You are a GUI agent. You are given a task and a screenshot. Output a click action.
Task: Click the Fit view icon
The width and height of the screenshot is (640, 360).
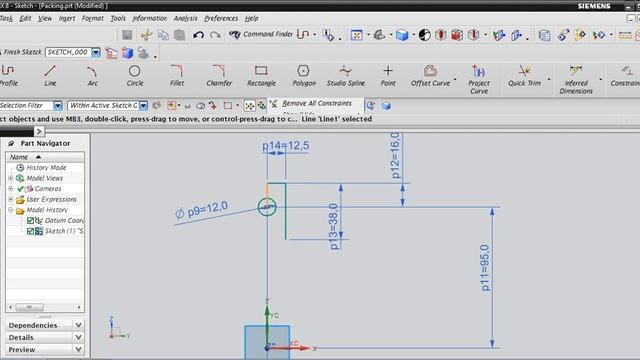click(x=356, y=35)
